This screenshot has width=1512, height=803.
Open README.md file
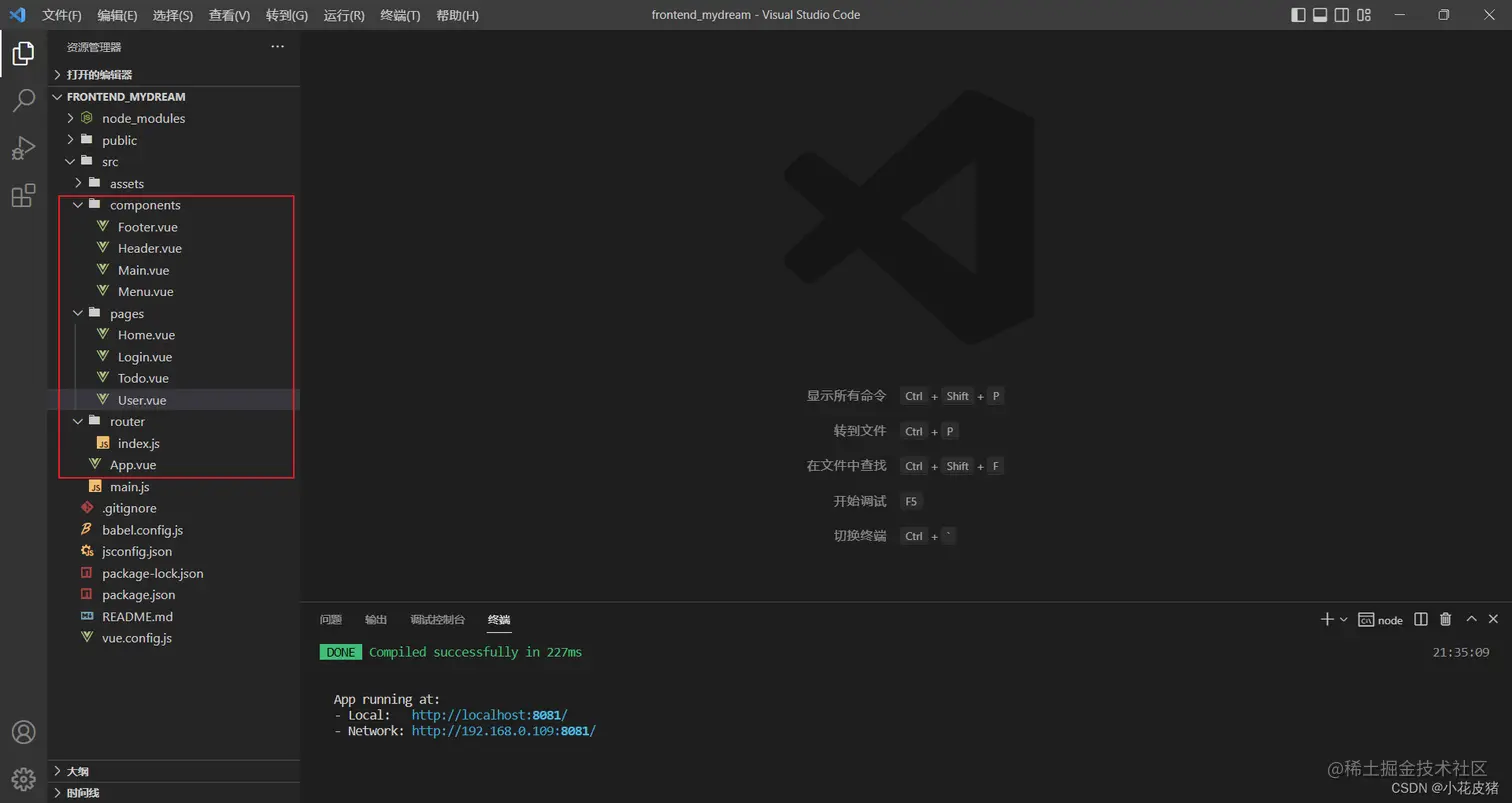point(174,616)
